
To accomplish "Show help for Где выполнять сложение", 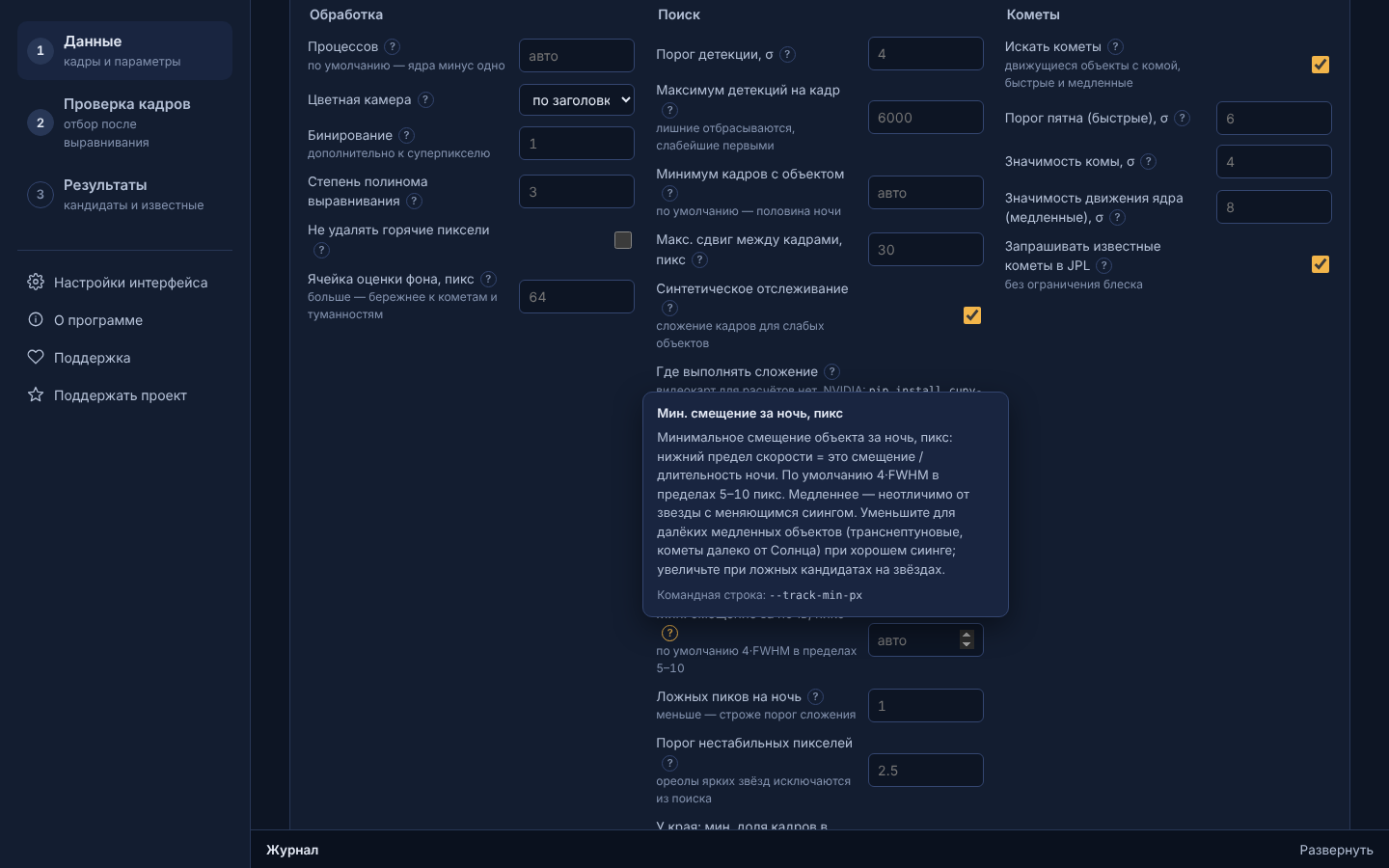I will coord(832,371).
